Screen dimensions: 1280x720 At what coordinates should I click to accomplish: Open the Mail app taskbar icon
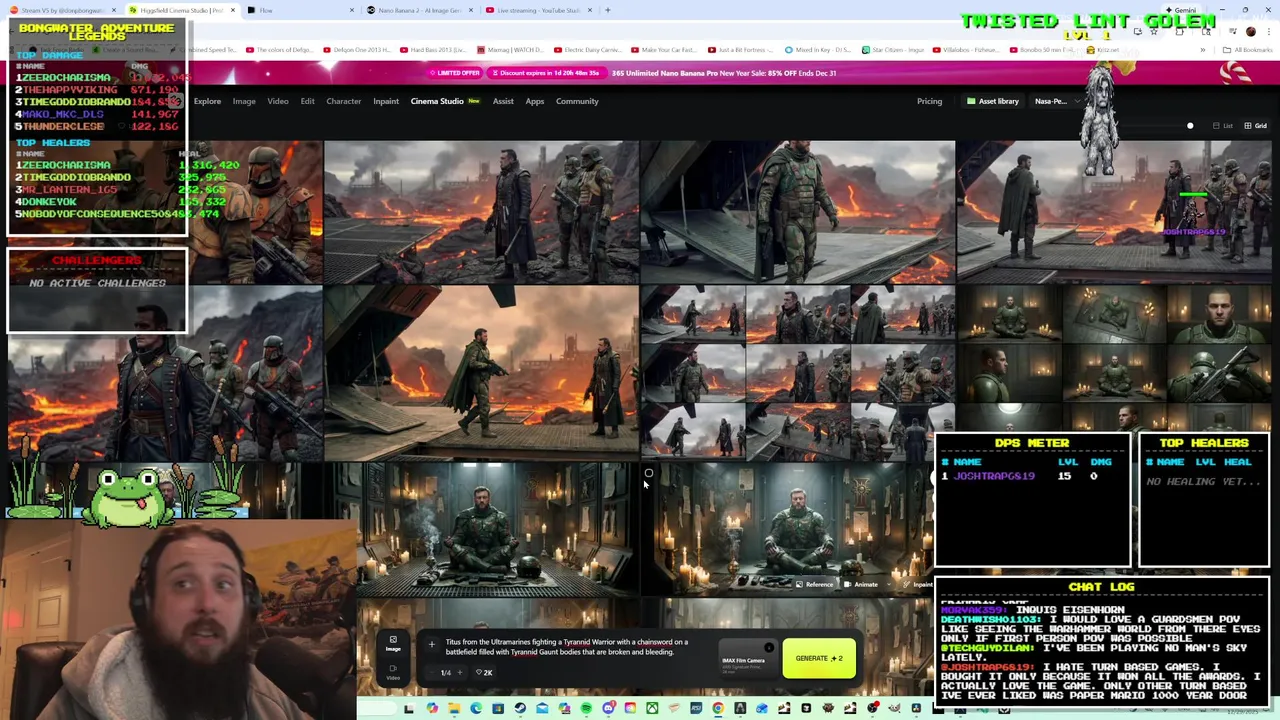tap(542, 709)
